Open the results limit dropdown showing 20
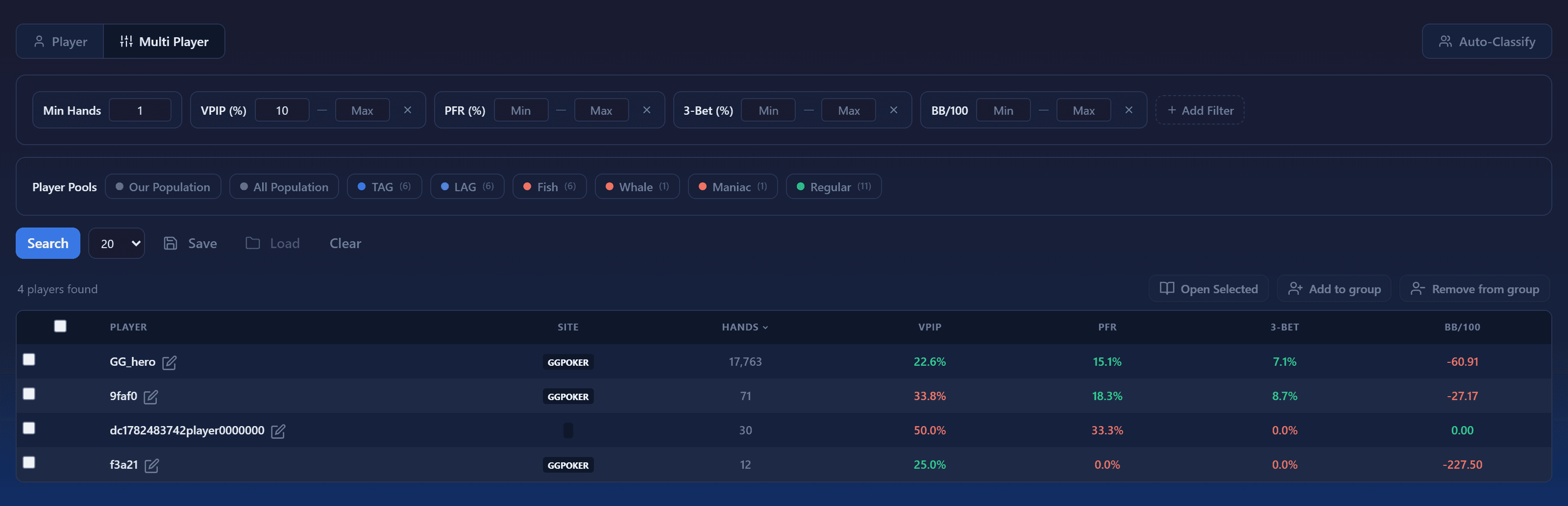The image size is (1568, 506). [x=117, y=244]
